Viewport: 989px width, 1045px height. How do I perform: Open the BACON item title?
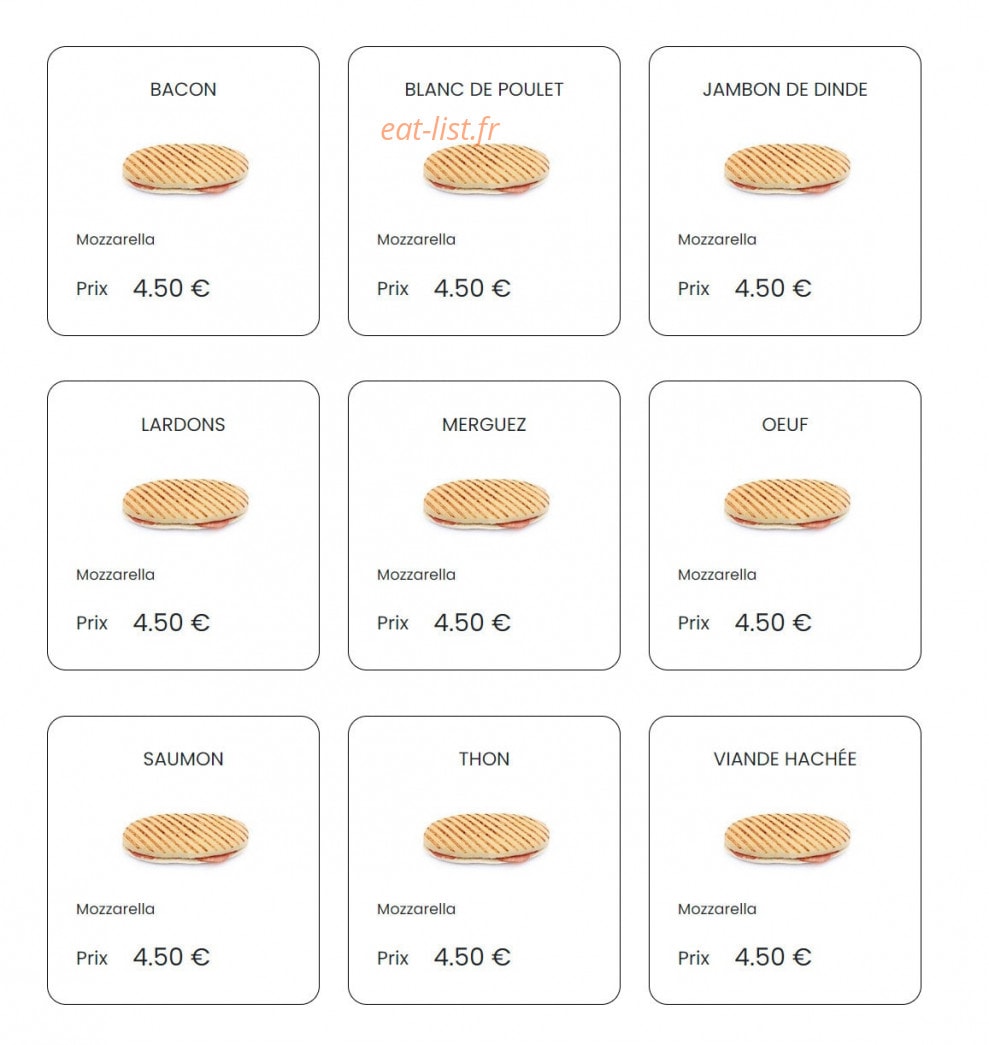point(183,89)
